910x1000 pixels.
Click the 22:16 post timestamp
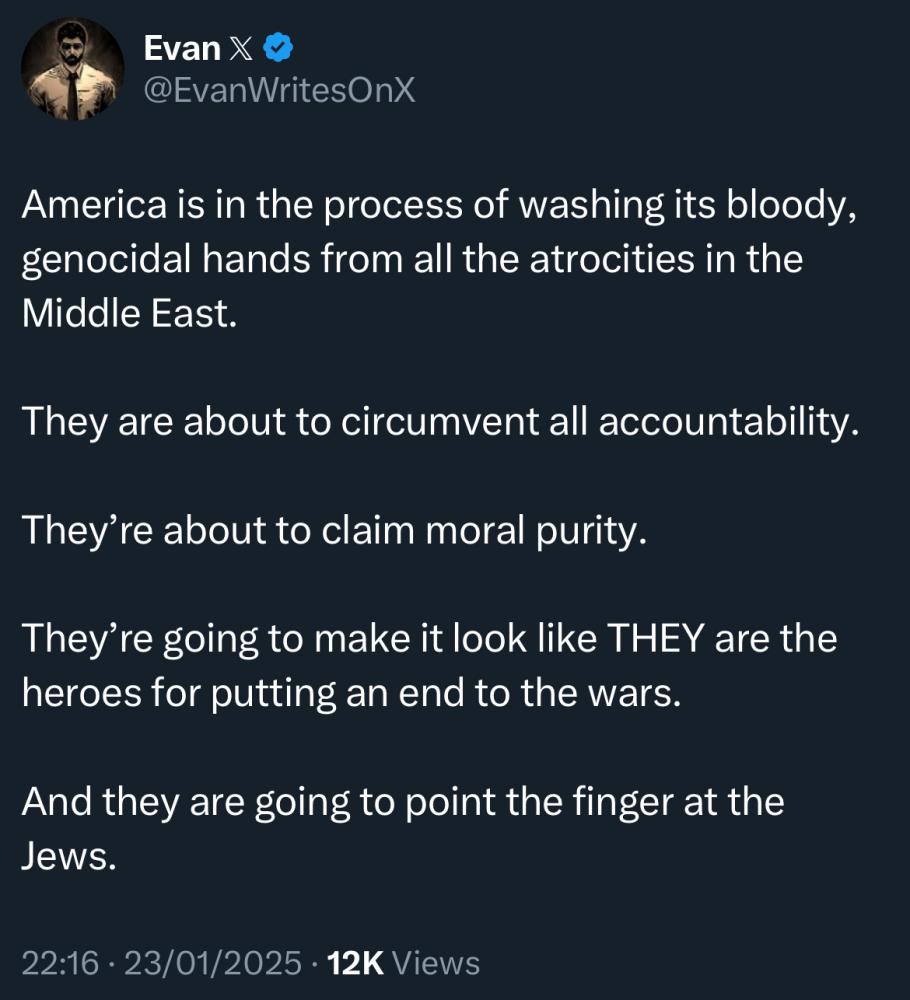click(60, 963)
